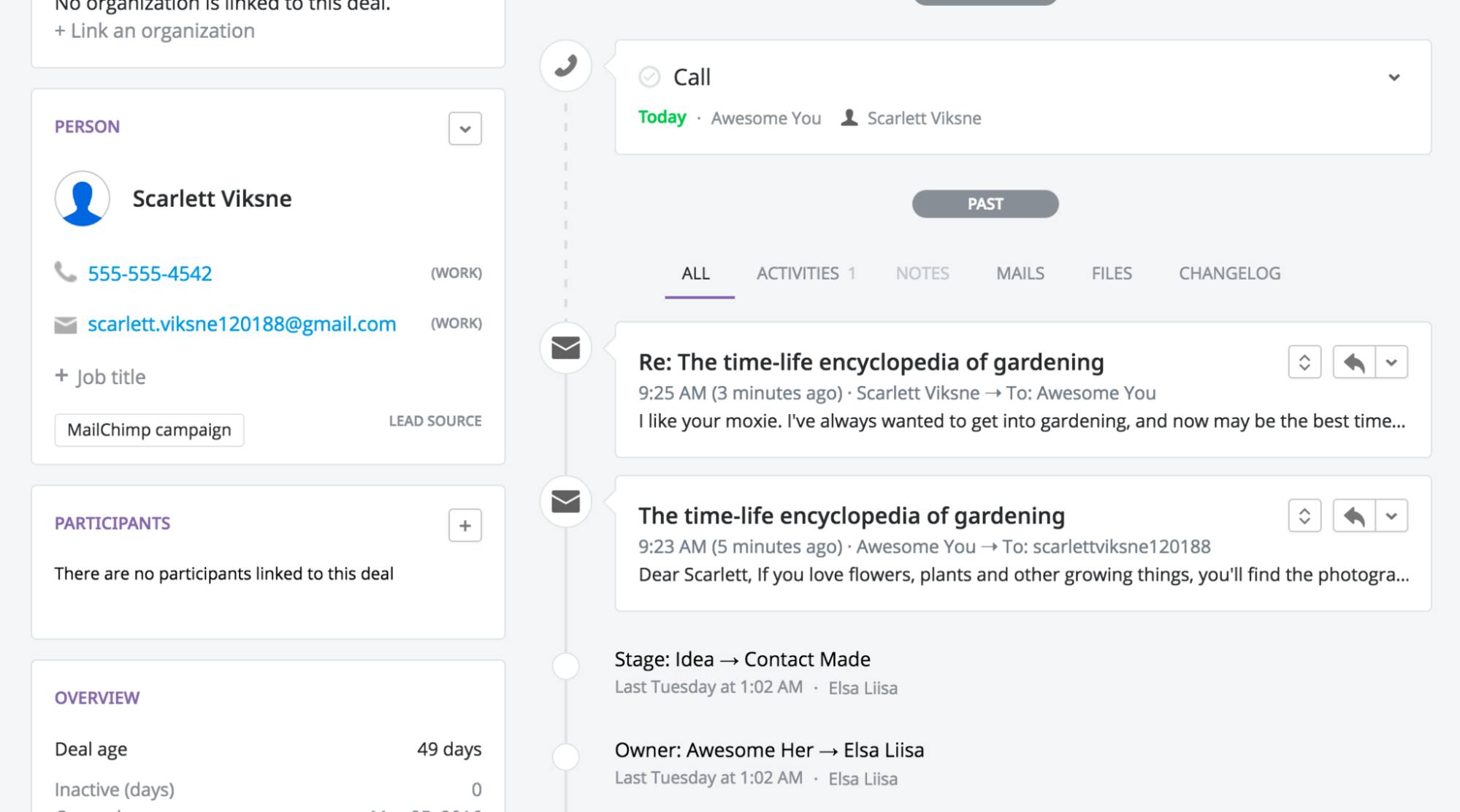
Task: Click the more options arrow on Call activity
Action: [x=1395, y=77]
